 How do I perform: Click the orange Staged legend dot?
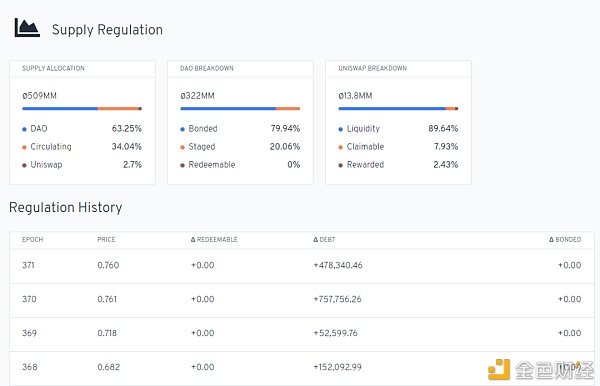[x=183, y=147]
